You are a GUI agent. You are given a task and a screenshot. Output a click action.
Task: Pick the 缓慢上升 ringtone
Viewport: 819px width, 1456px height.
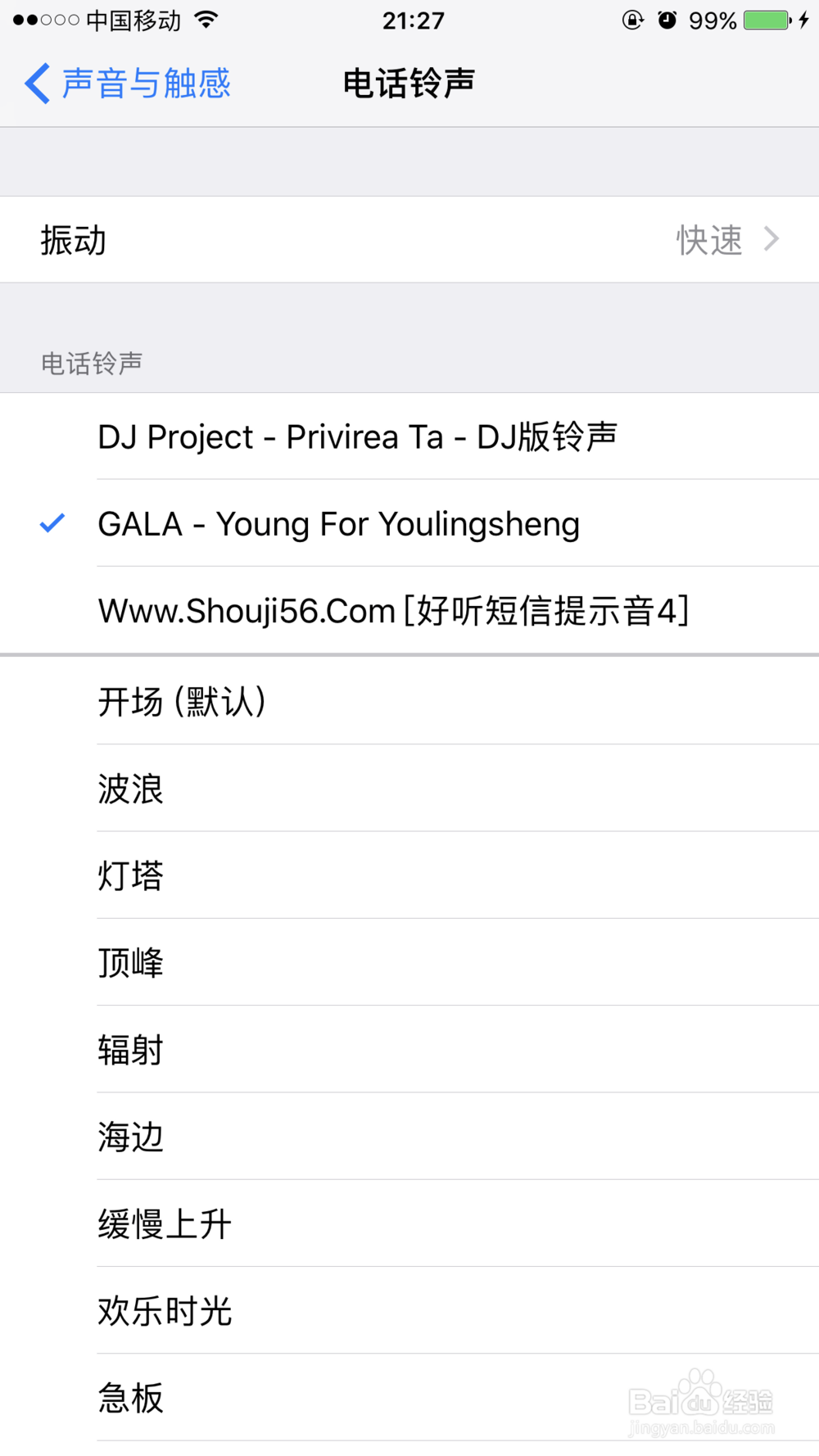[x=165, y=1224]
